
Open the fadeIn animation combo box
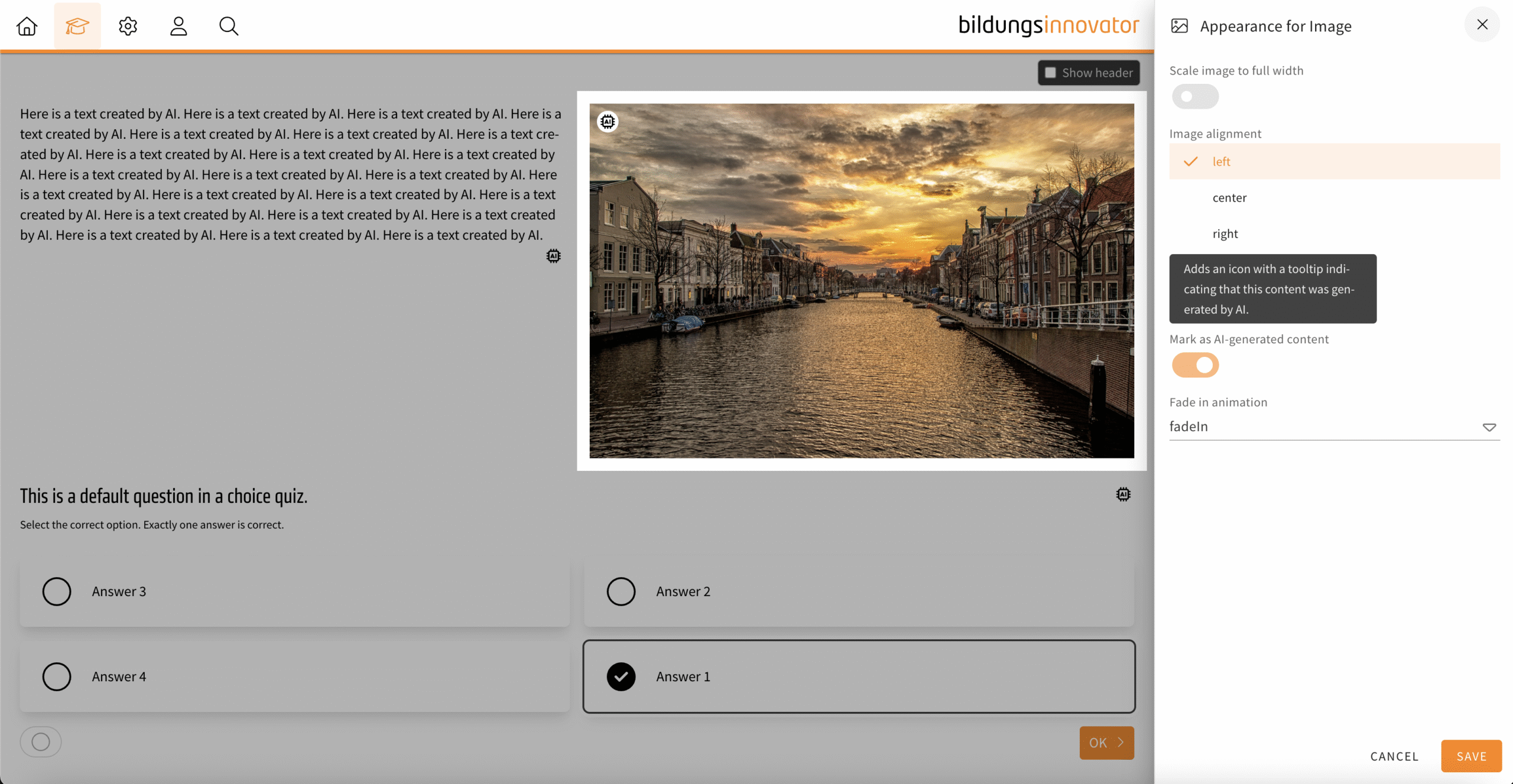(x=1324, y=427)
